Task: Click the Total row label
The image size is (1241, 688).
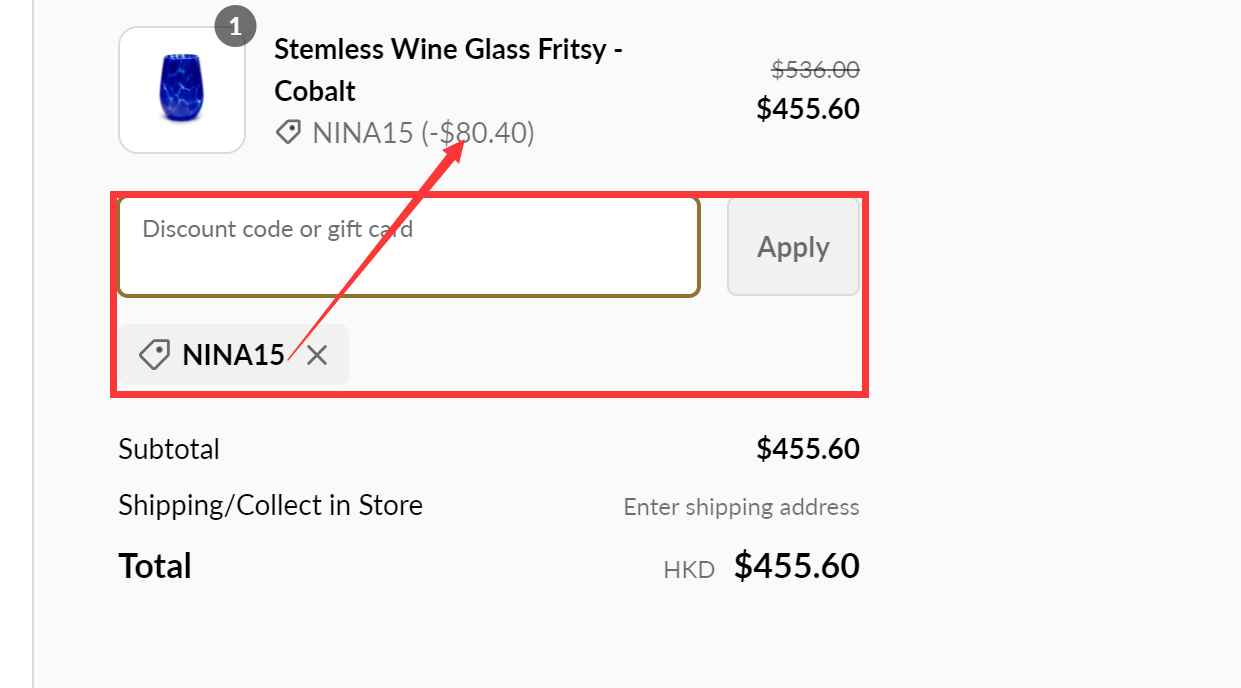Action: 155,565
